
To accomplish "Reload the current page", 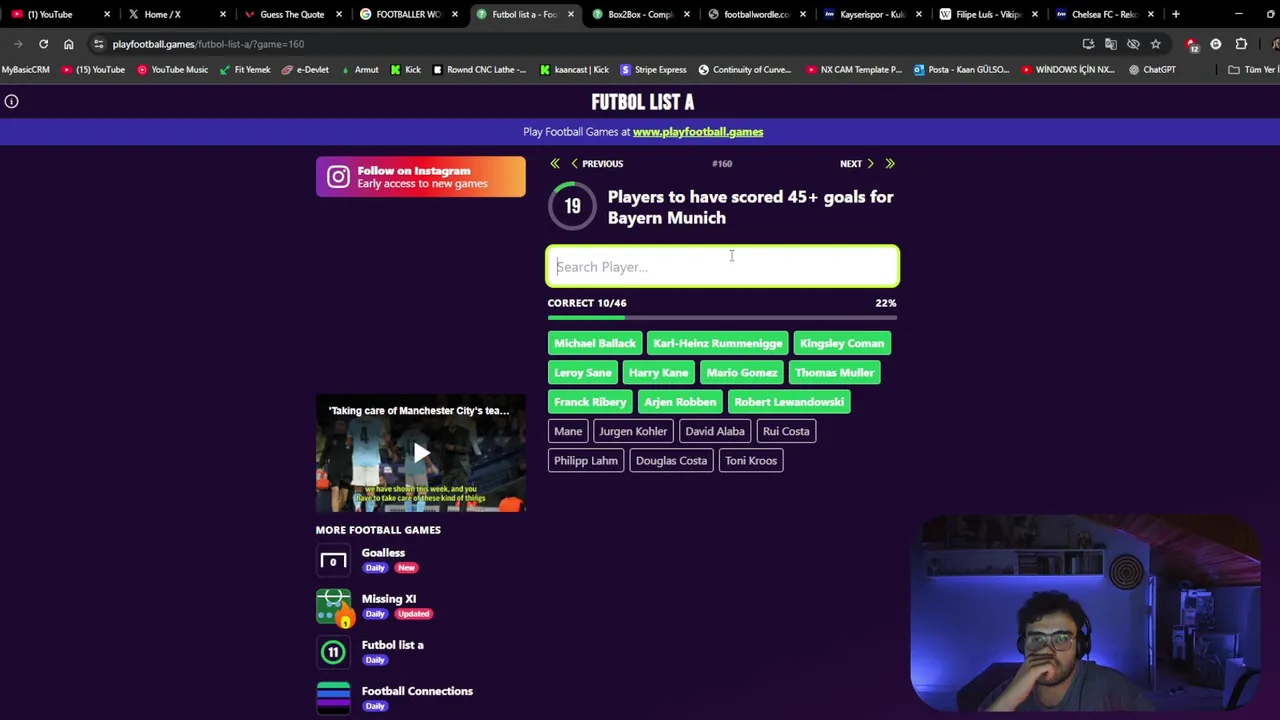I will (x=43, y=44).
